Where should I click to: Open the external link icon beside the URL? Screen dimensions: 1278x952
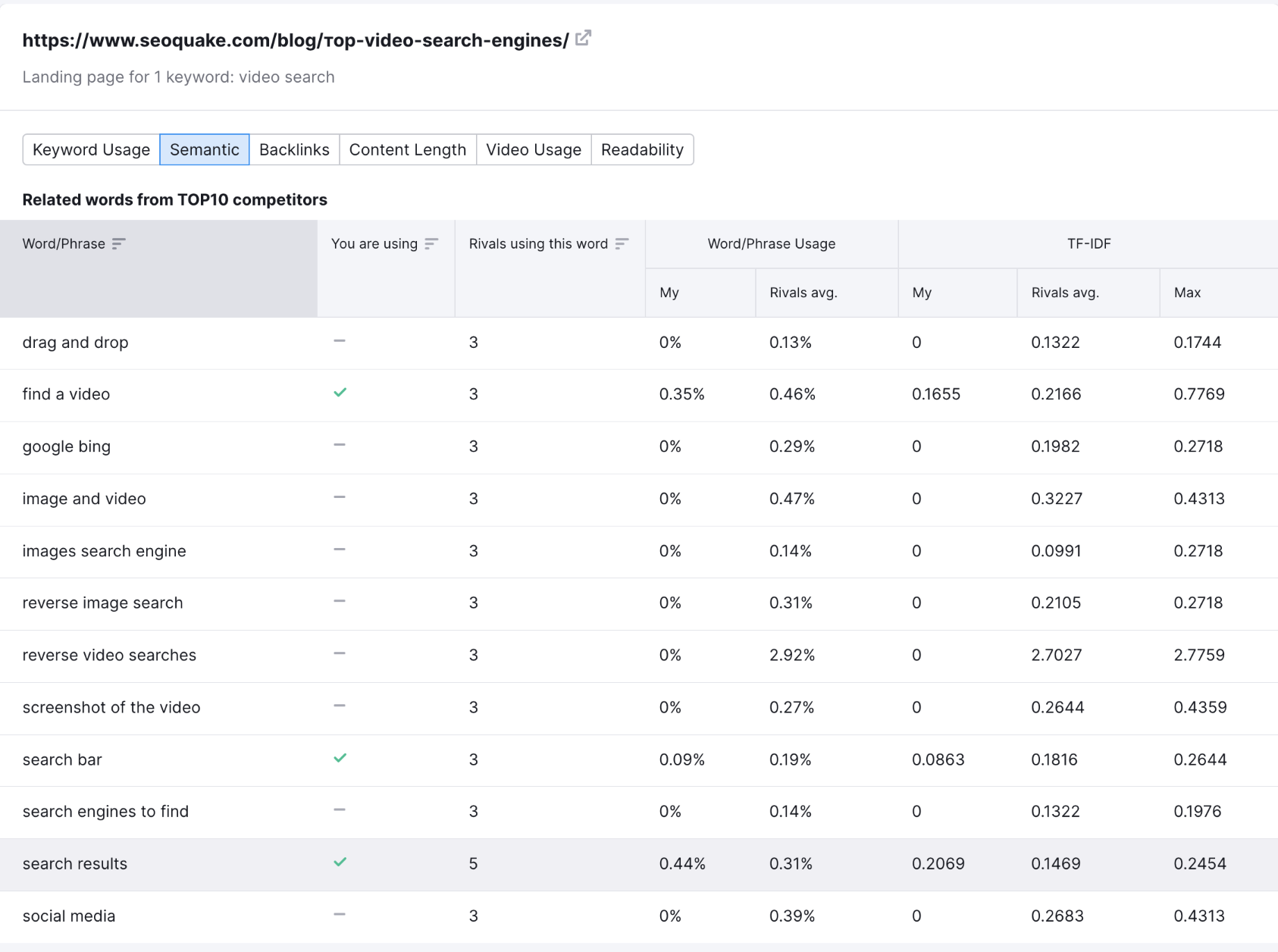(x=583, y=38)
